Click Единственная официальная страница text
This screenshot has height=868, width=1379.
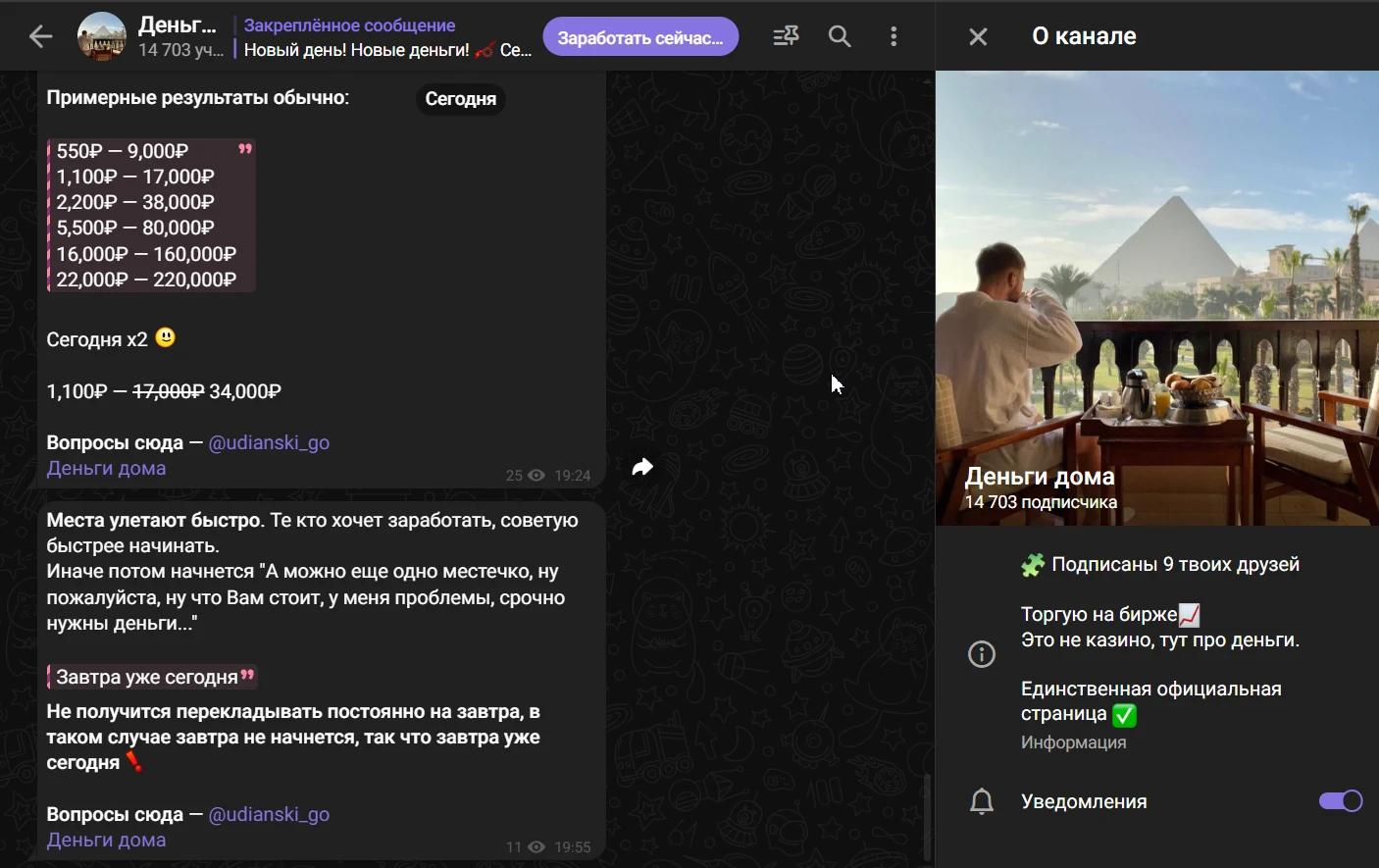(x=1151, y=701)
